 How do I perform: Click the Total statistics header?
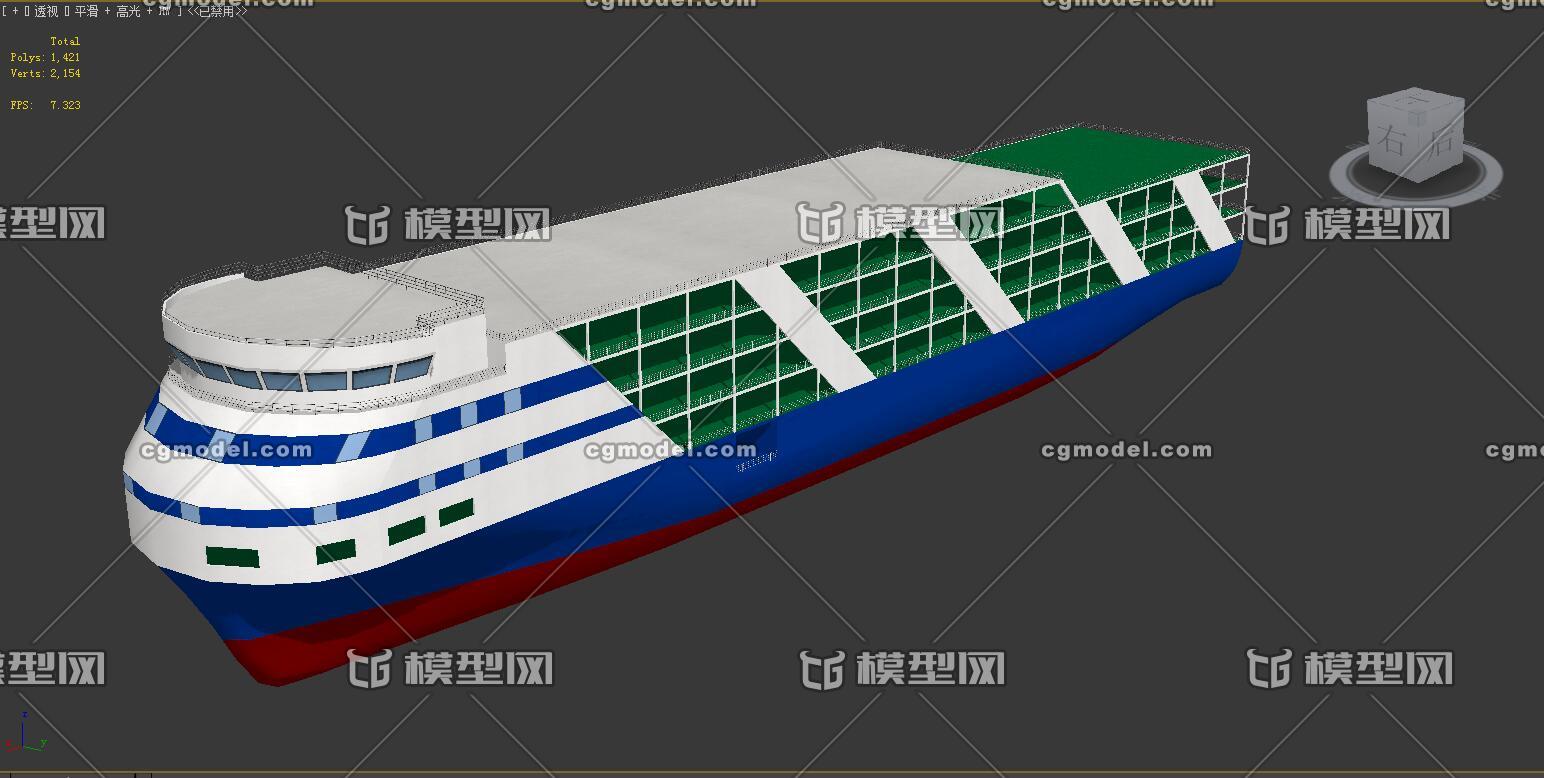[65, 41]
